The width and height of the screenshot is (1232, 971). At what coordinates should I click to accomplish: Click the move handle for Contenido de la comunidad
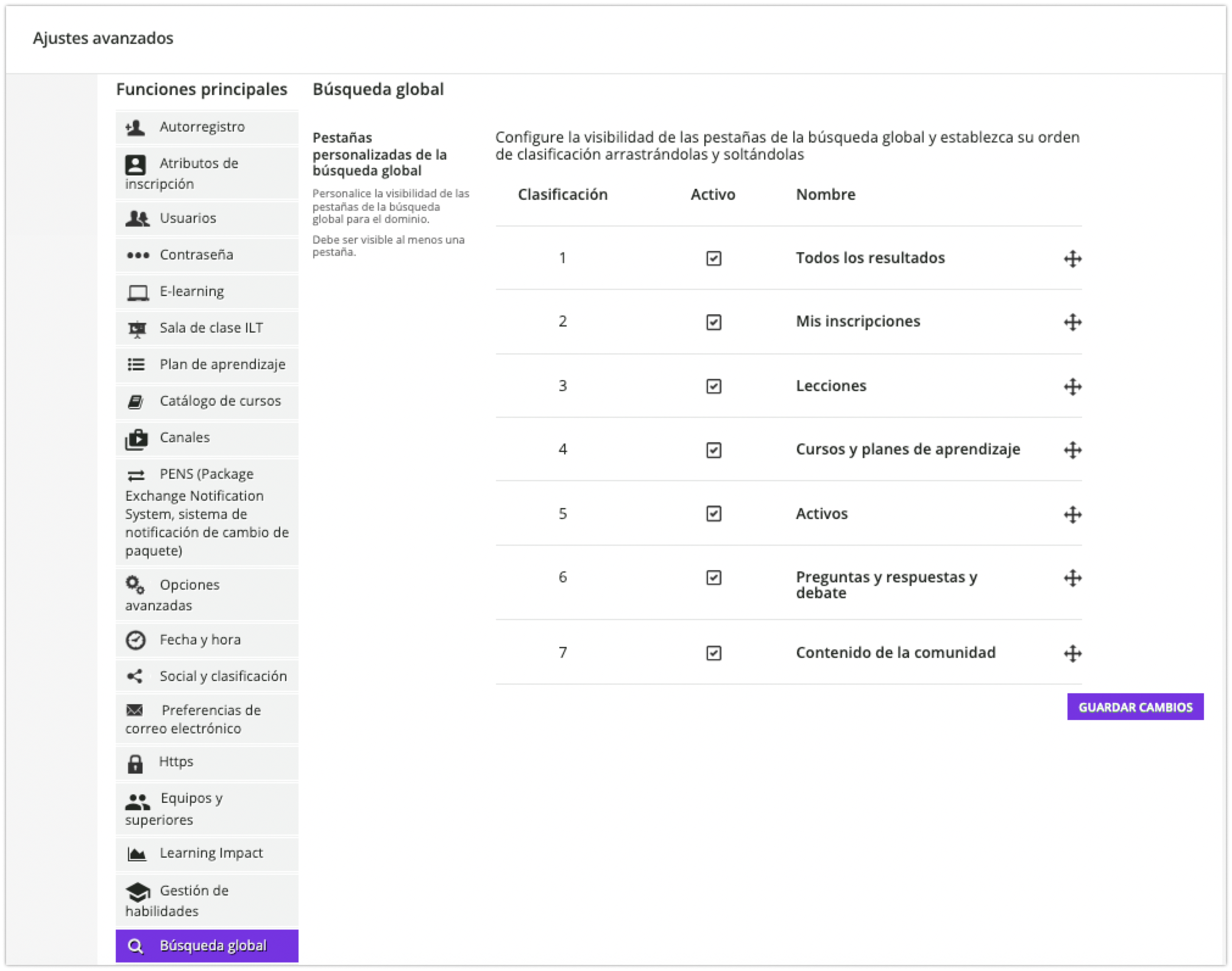click(1072, 654)
